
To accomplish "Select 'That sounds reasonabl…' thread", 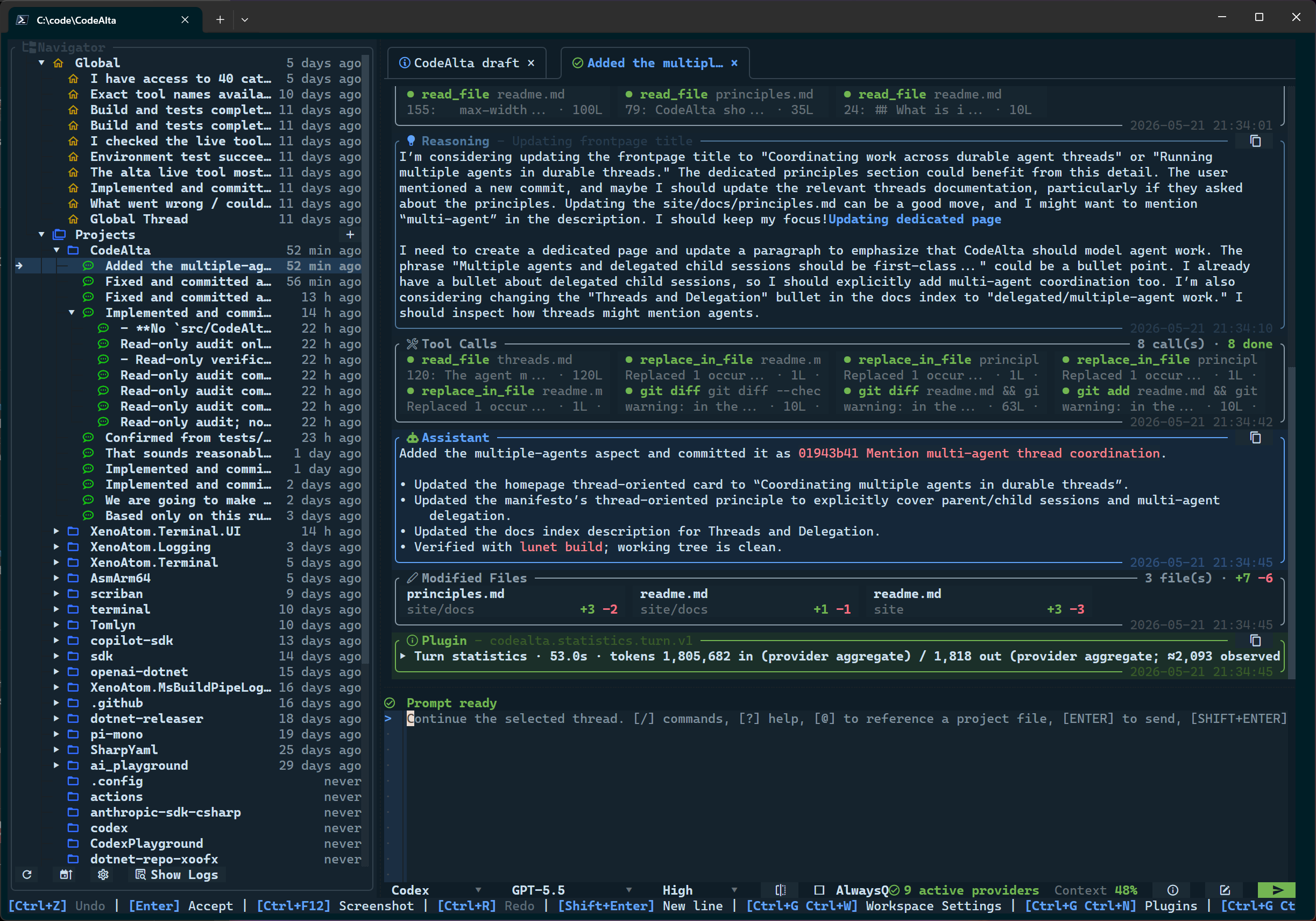I will pyautogui.click(x=188, y=454).
